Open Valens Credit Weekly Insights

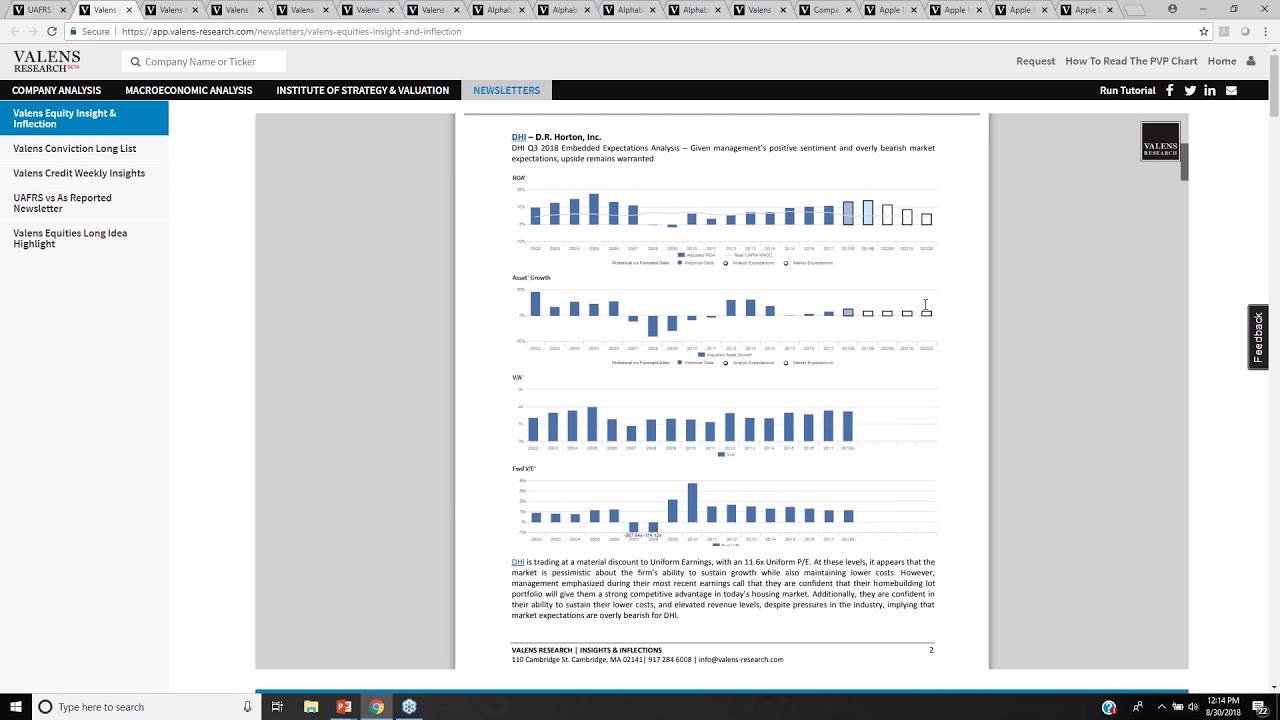[x=79, y=173]
